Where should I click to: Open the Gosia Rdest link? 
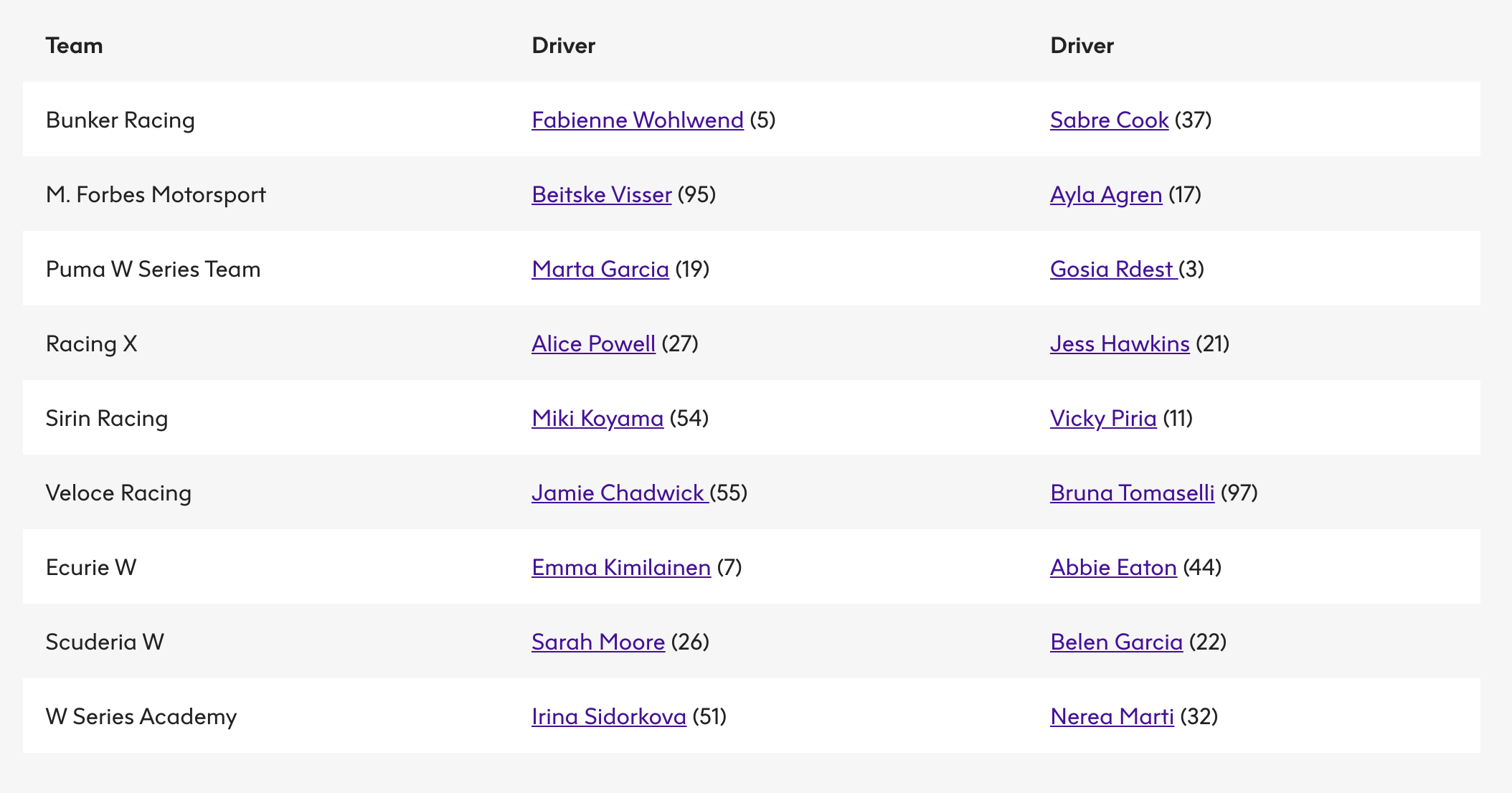pos(1111,269)
